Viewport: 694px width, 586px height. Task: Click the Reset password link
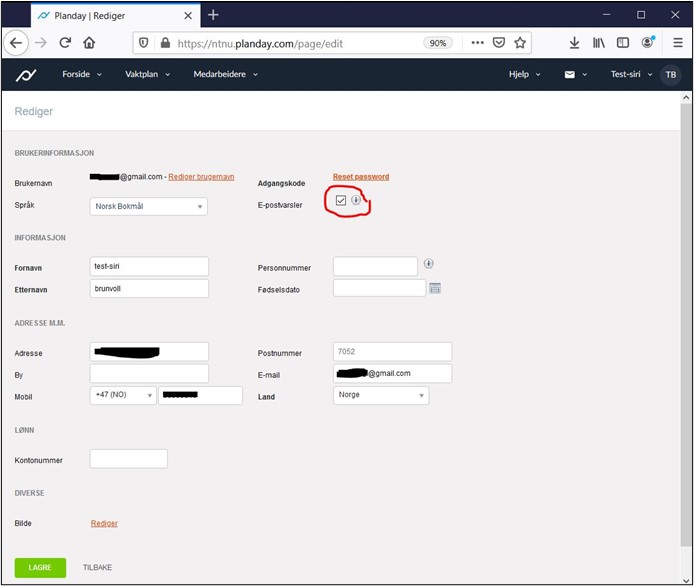[360, 177]
